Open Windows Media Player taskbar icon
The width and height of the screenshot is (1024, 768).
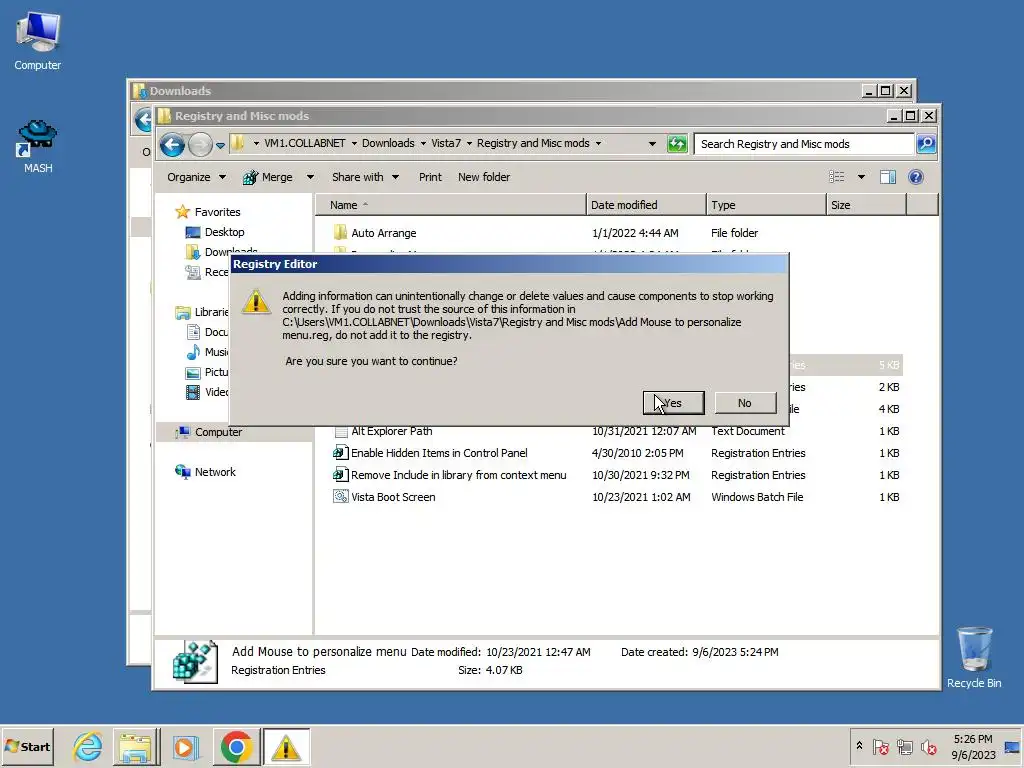coord(185,746)
